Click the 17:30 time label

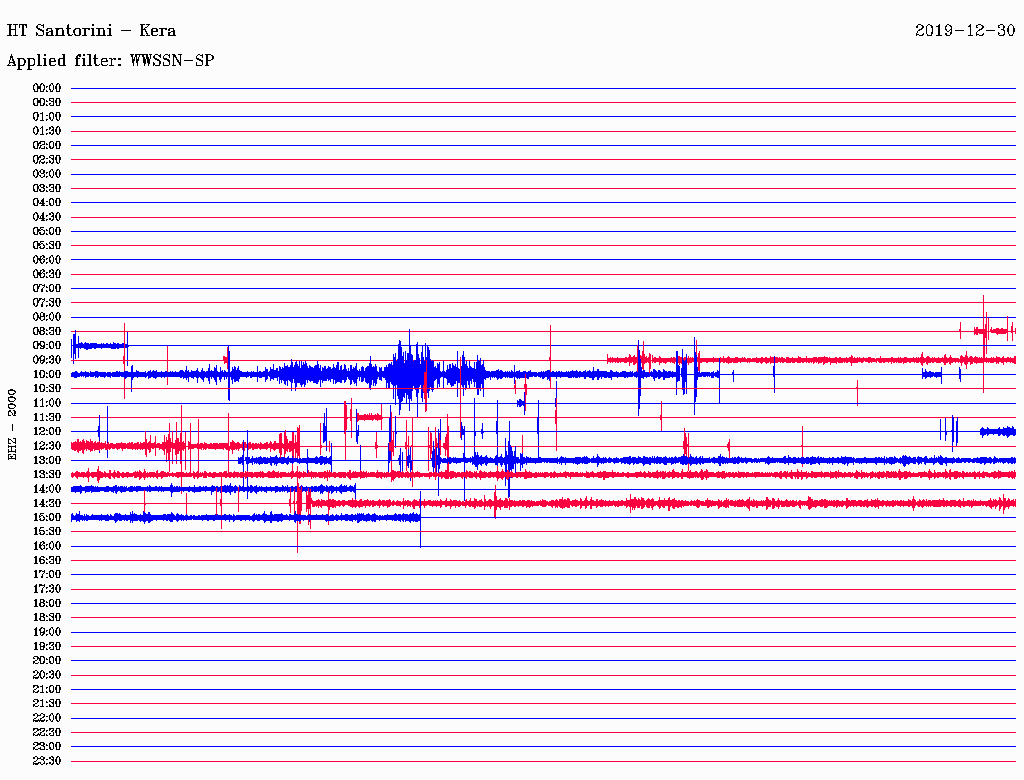coord(47,589)
